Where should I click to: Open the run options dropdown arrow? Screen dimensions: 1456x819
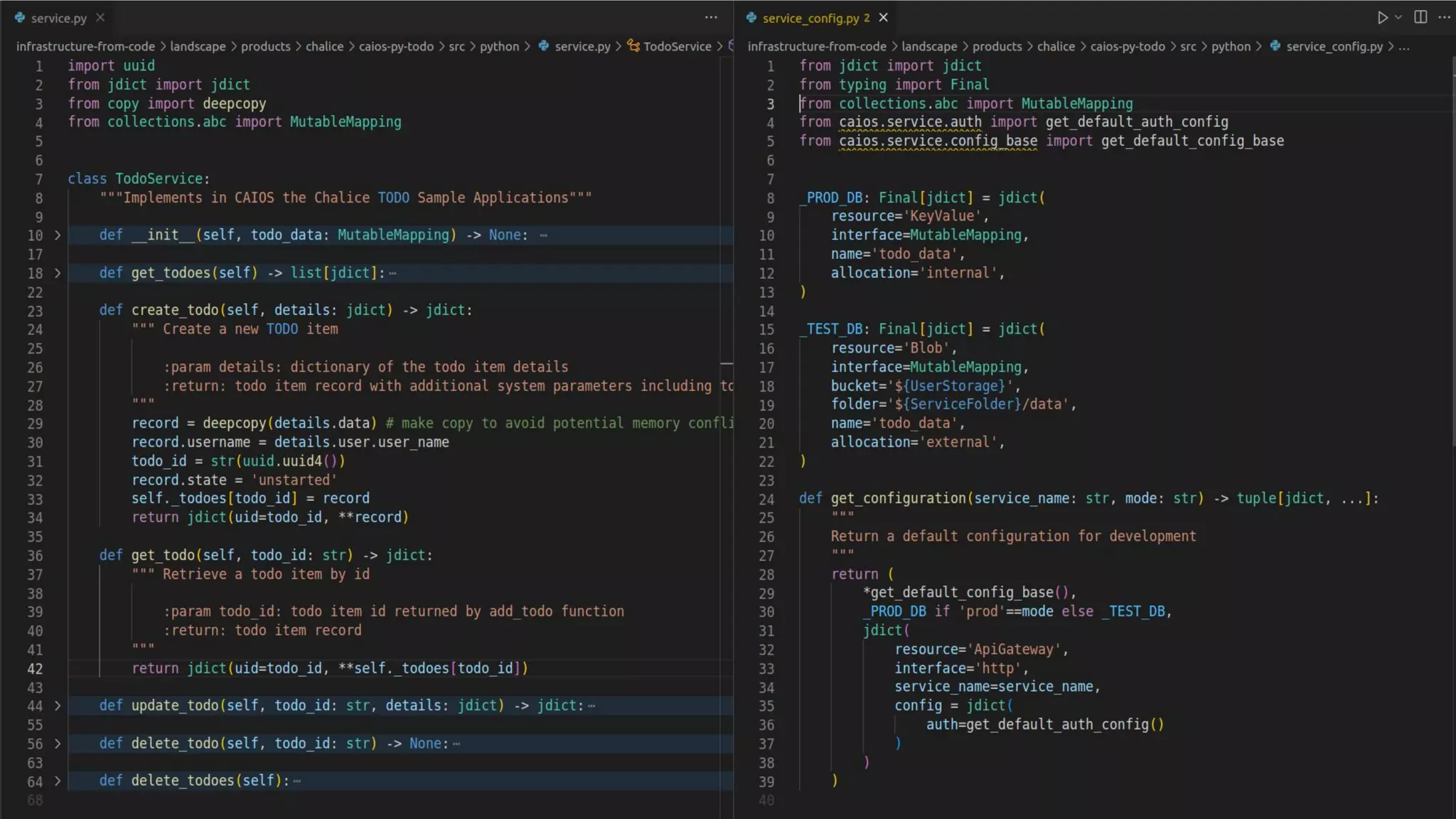1398,18
